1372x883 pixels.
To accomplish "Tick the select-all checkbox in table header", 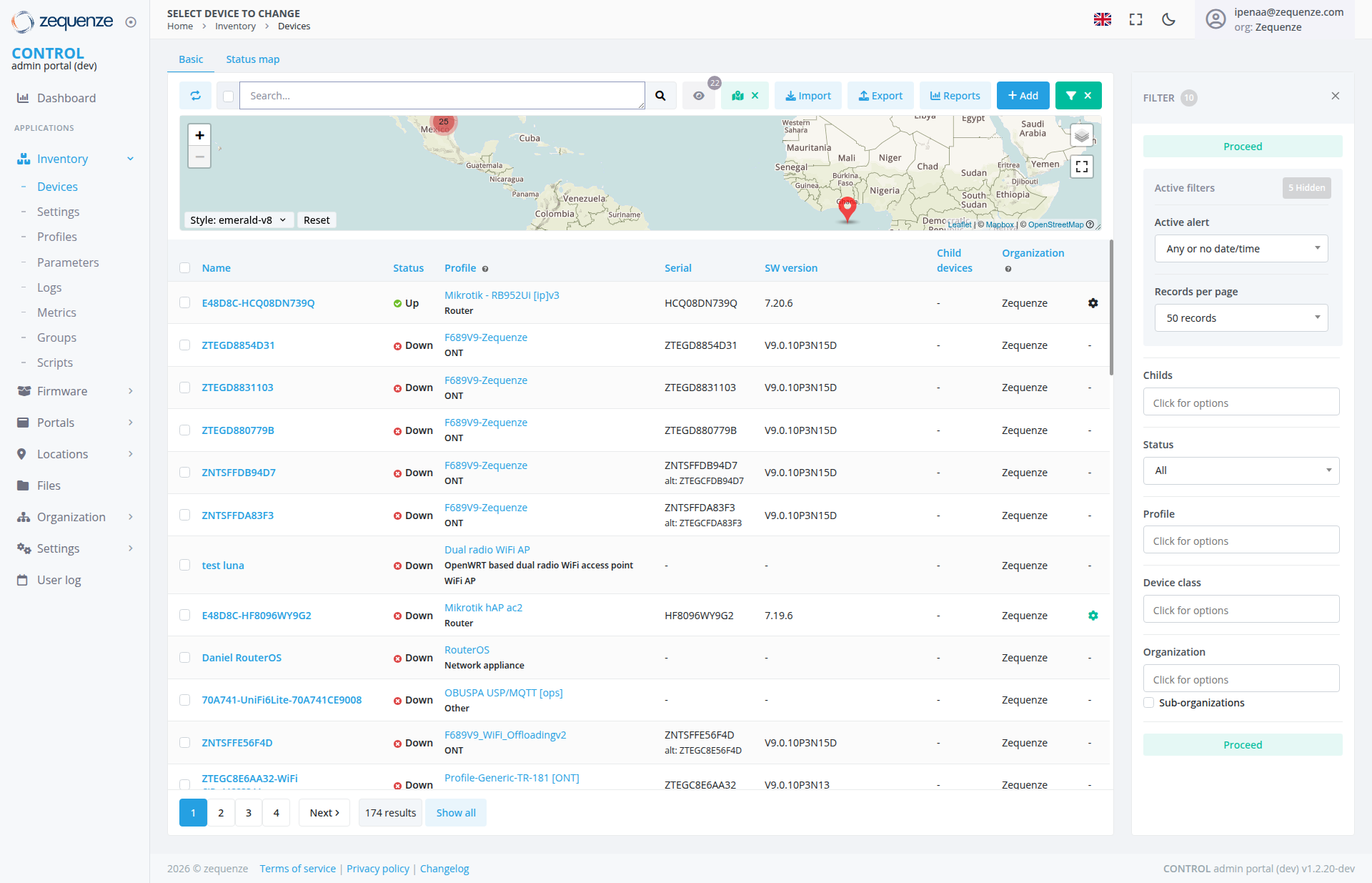I will [185, 268].
